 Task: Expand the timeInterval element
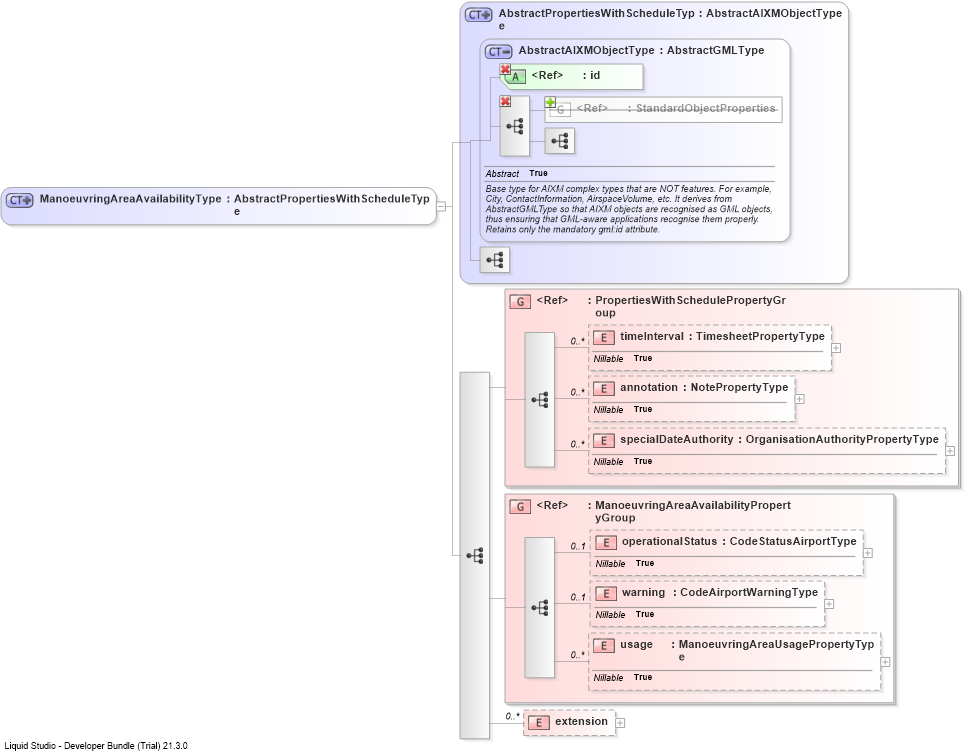tap(836, 348)
